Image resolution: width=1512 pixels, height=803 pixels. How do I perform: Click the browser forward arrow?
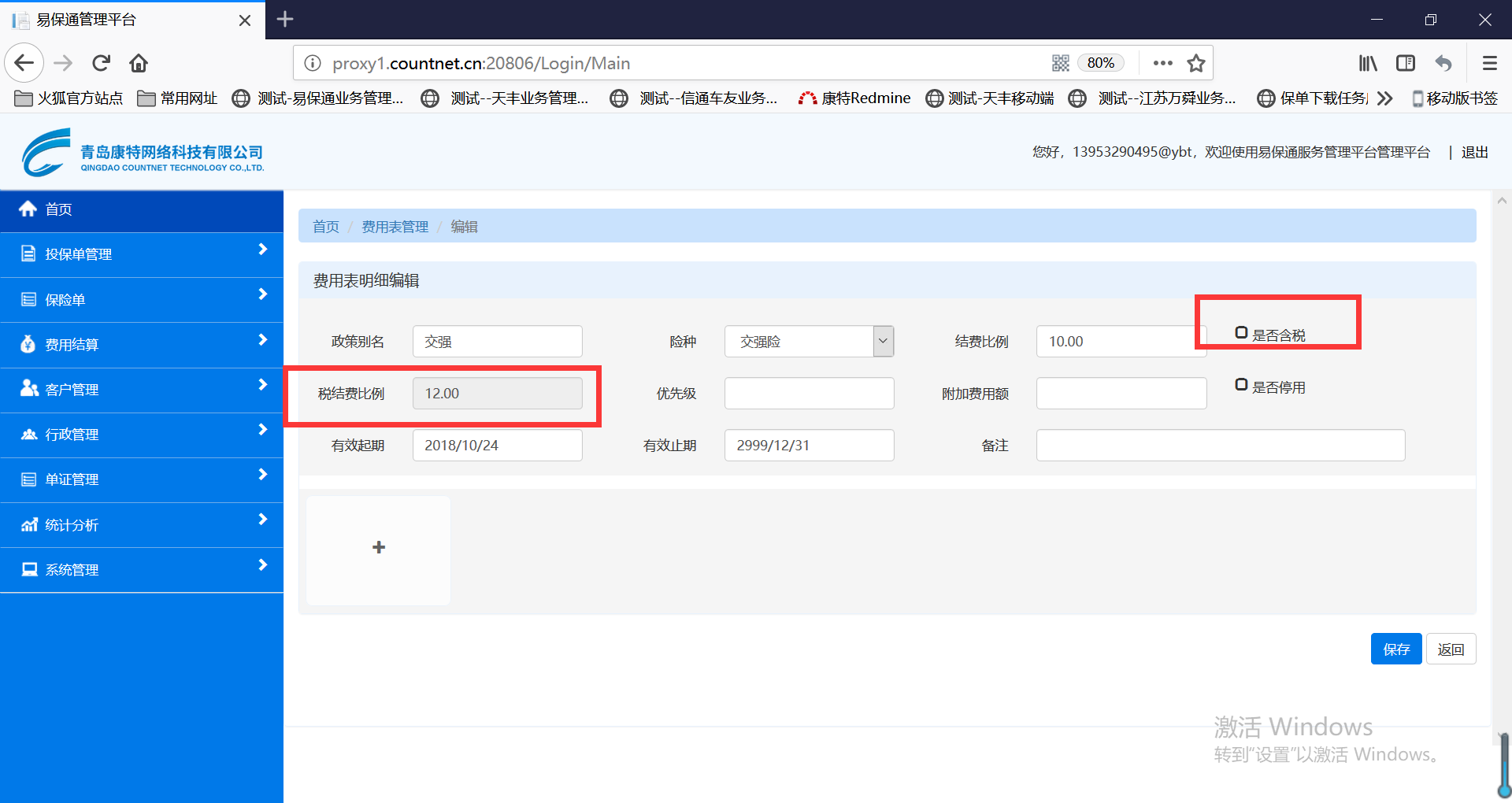63,63
